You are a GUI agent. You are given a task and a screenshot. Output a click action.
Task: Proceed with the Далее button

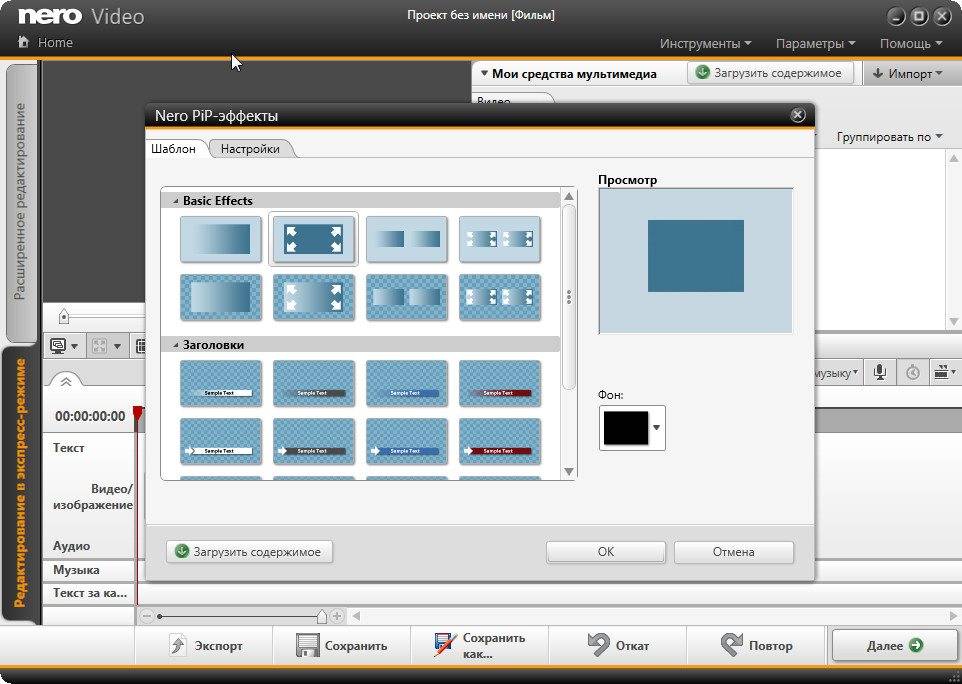pyautogui.click(x=895, y=645)
